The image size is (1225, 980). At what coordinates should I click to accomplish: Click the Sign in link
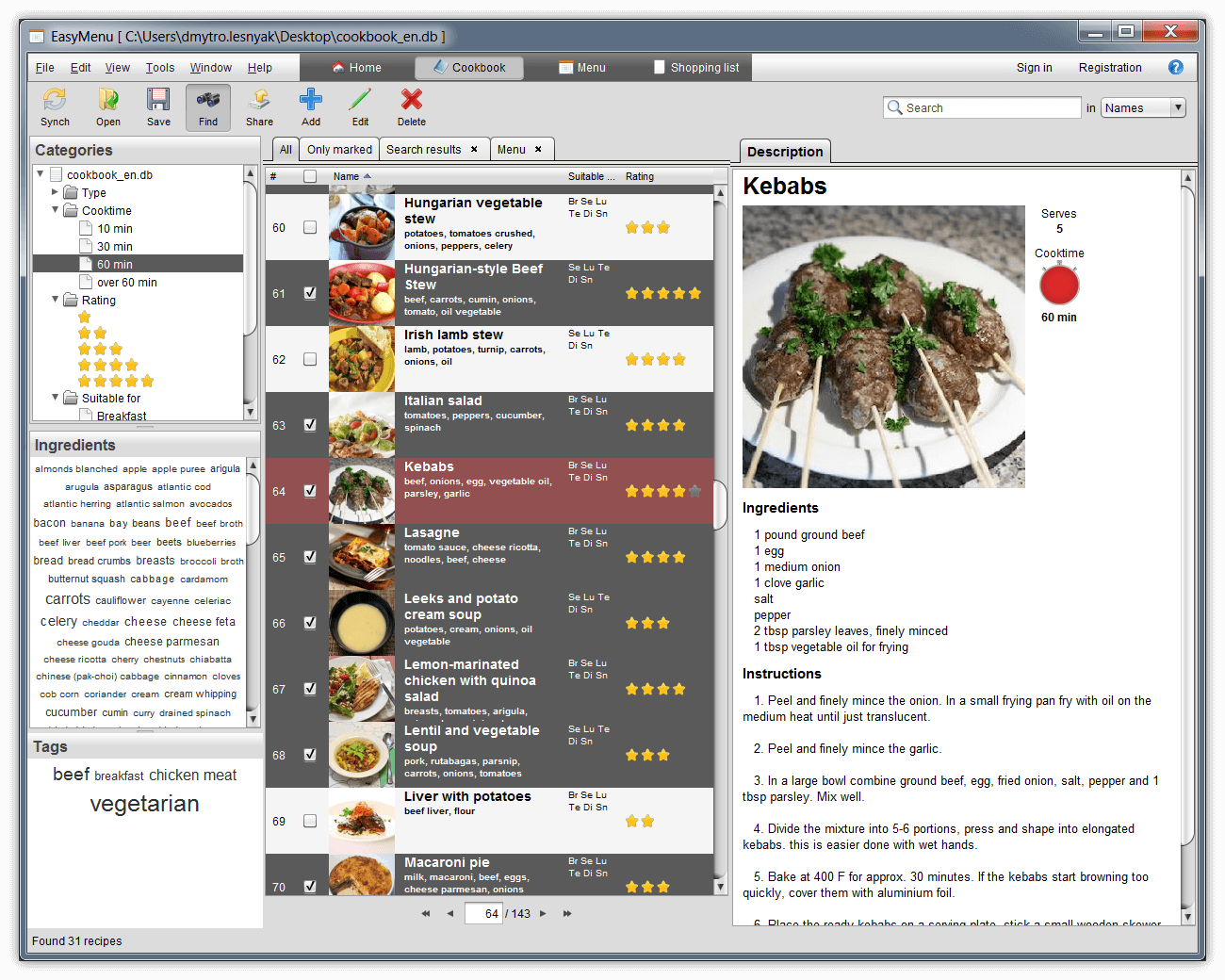tap(1034, 67)
